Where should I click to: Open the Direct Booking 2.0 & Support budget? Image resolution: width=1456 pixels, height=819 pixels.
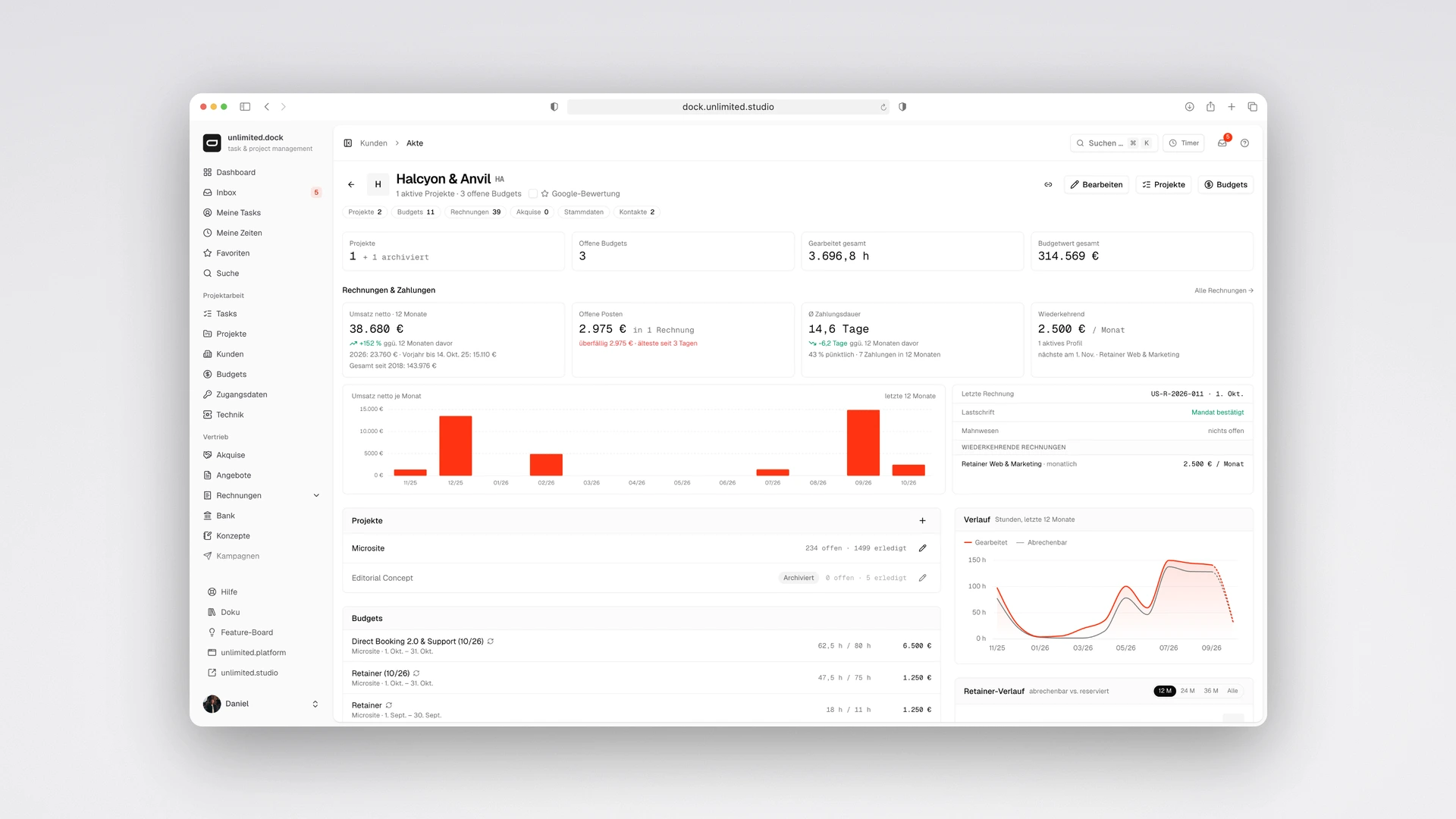[642, 646]
